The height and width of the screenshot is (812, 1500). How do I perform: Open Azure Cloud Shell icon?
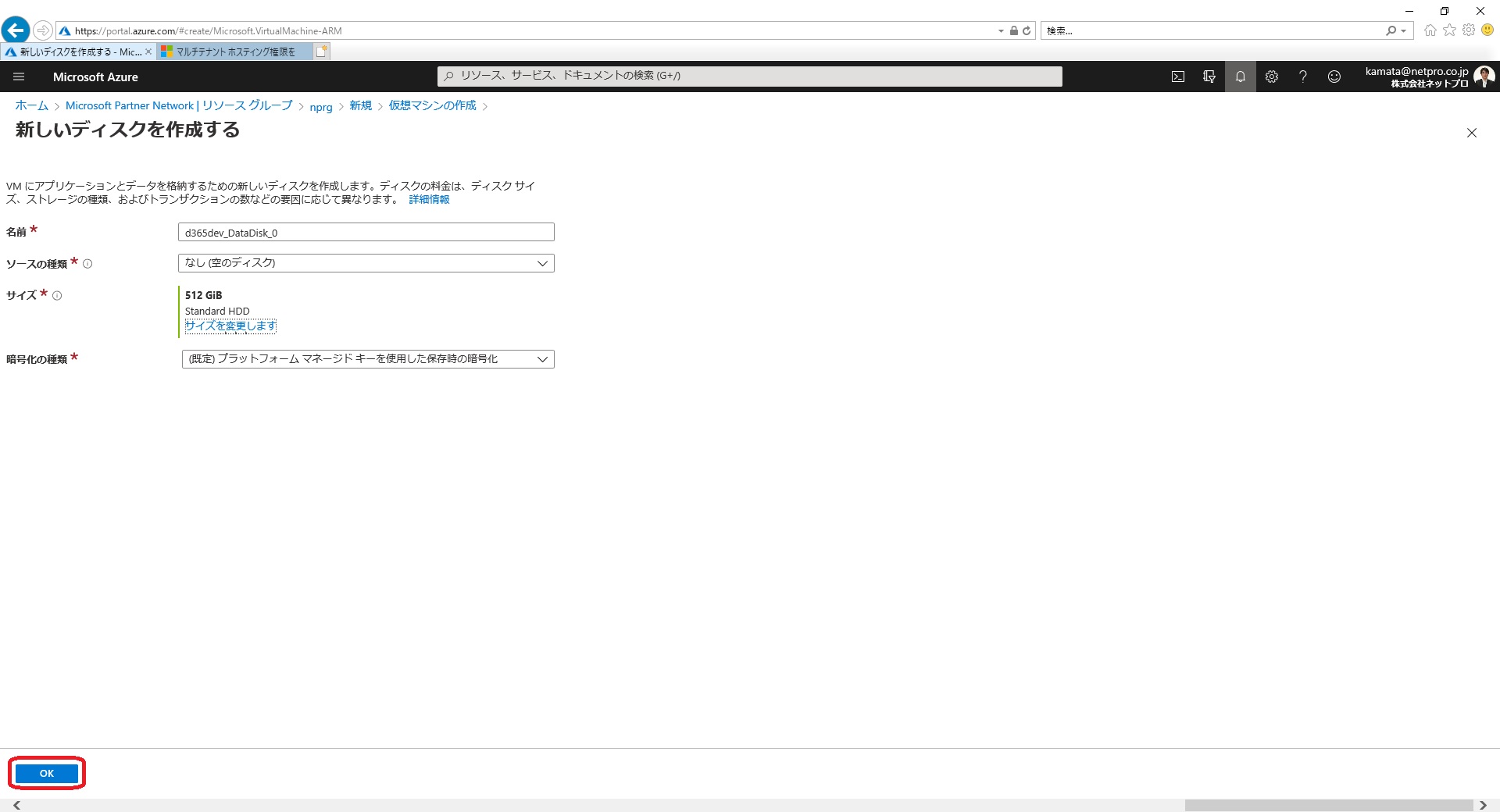tap(1177, 77)
